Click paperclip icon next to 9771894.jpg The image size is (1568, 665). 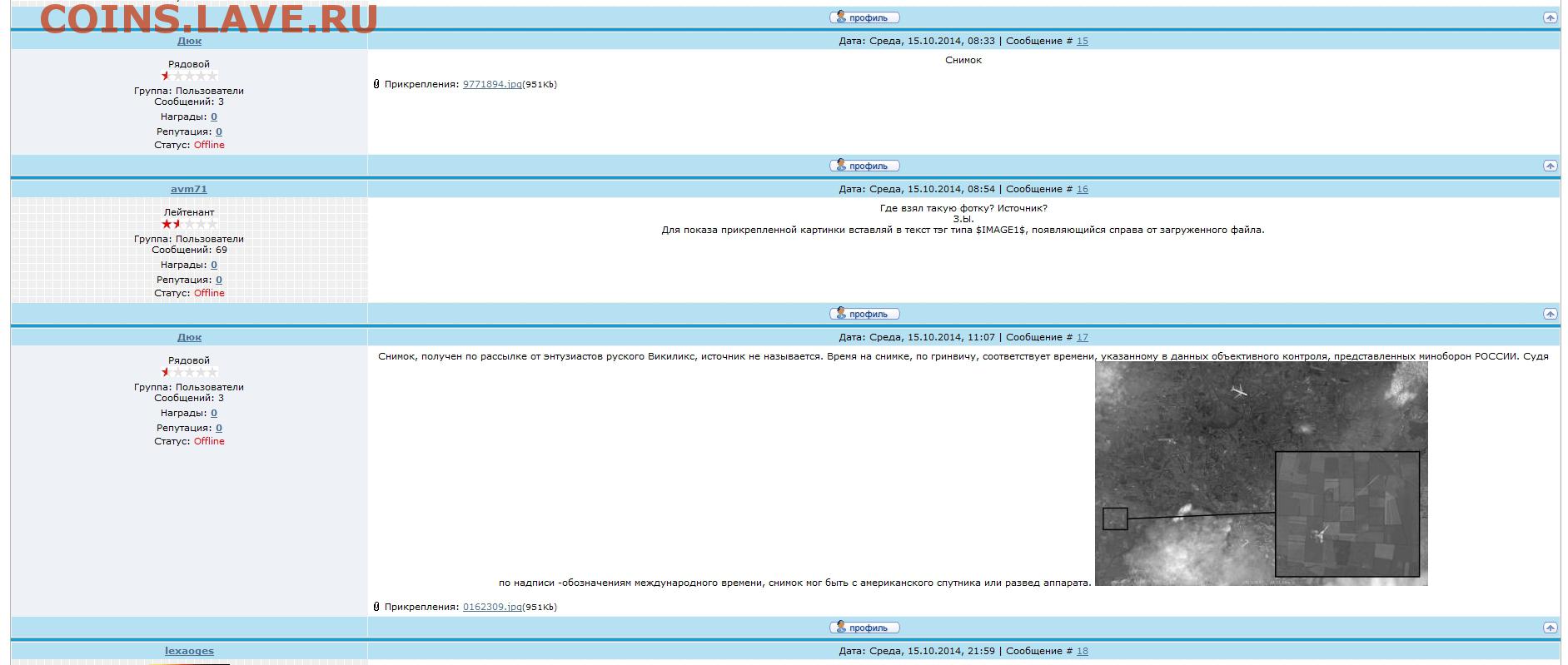pos(376,84)
